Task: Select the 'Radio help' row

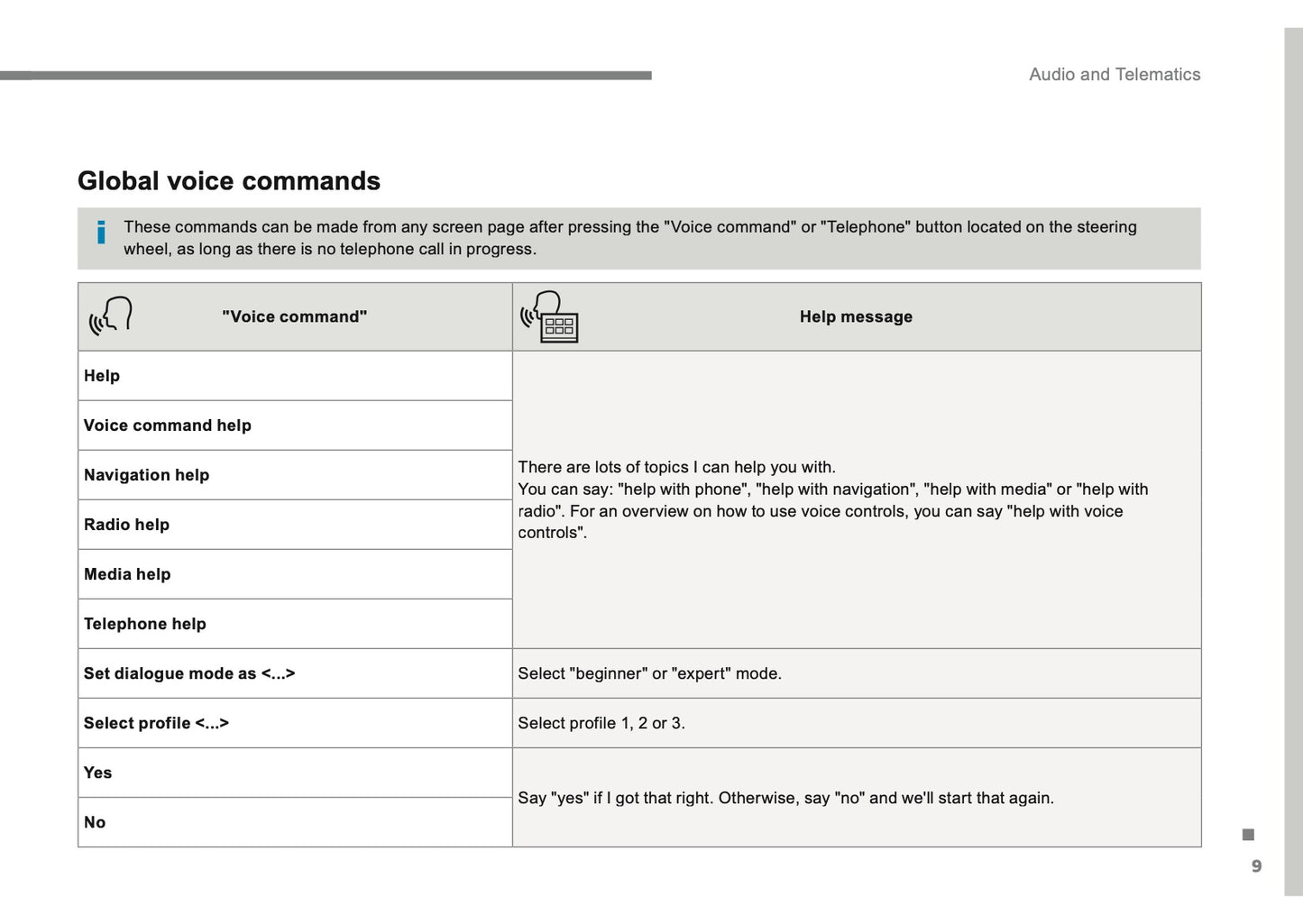Action: (x=295, y=525)
